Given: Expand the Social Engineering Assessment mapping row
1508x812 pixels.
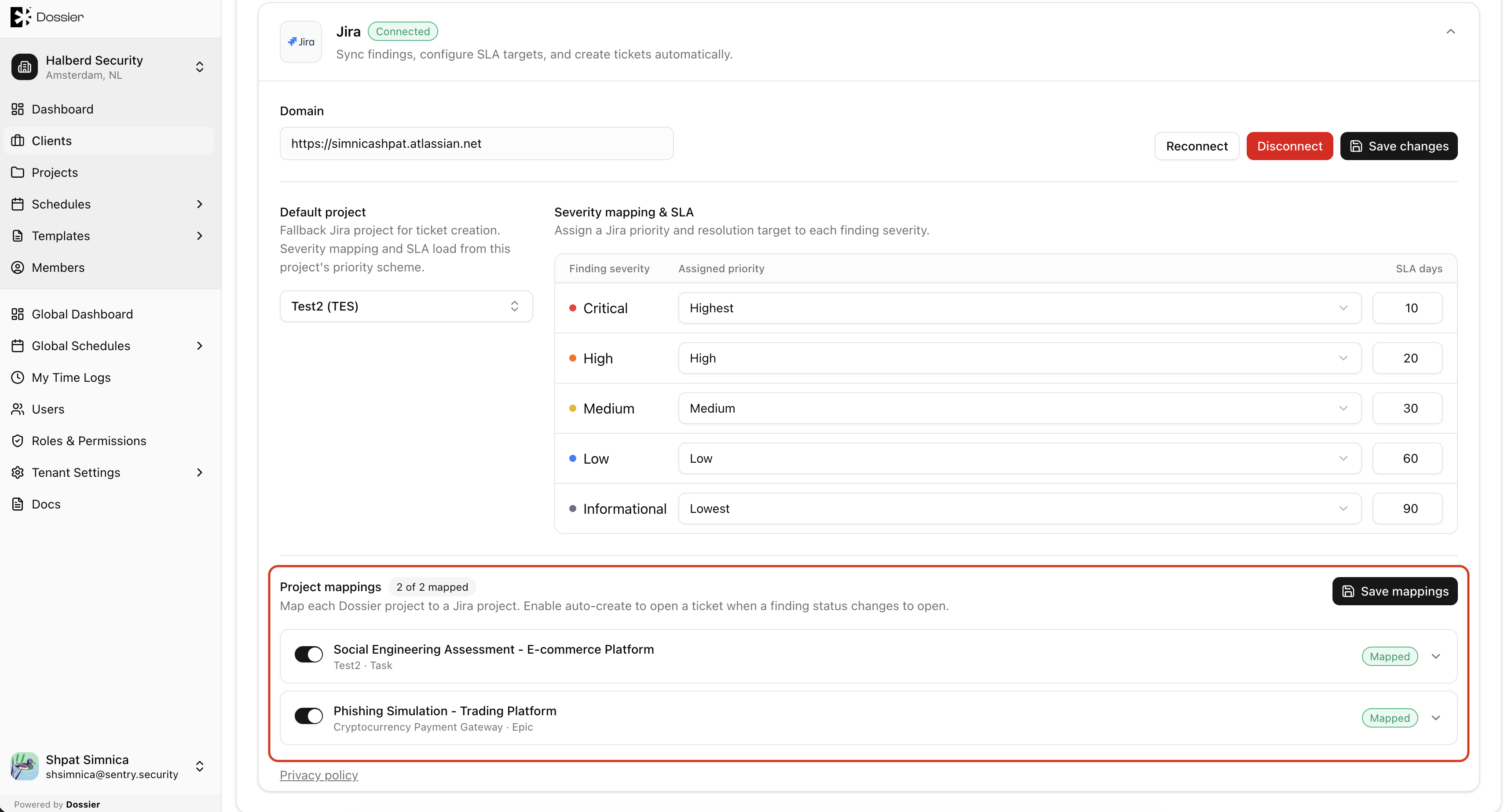Looking at the screenshot, I should click(1436, 656).
